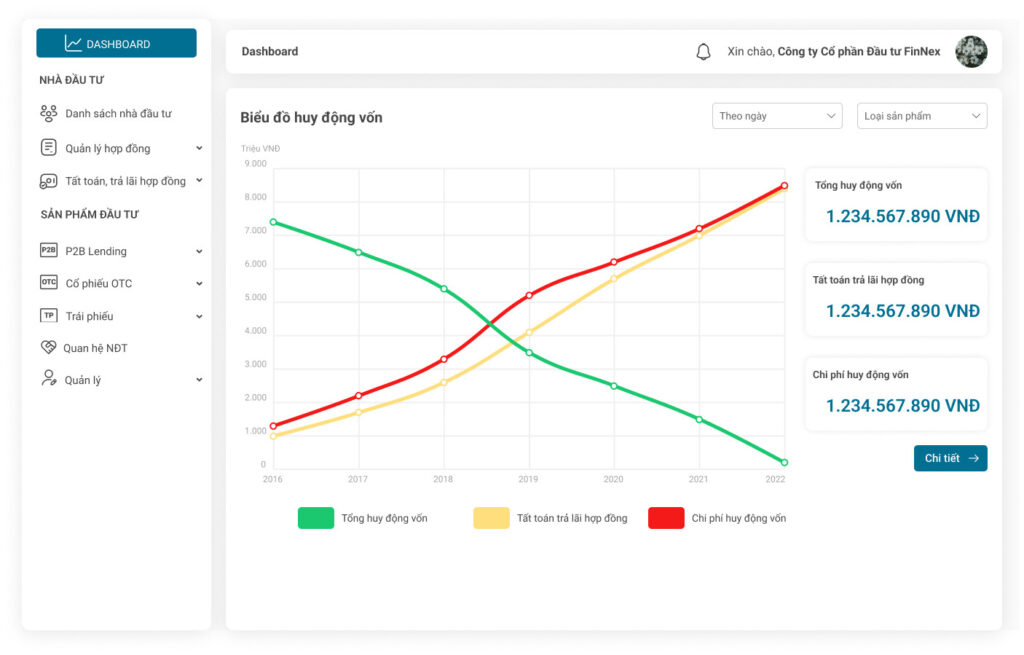Click the Công ty Cổ phần Đầu tư FinNex name
The width and height of the screenshot is (1024, 655).
859,52
